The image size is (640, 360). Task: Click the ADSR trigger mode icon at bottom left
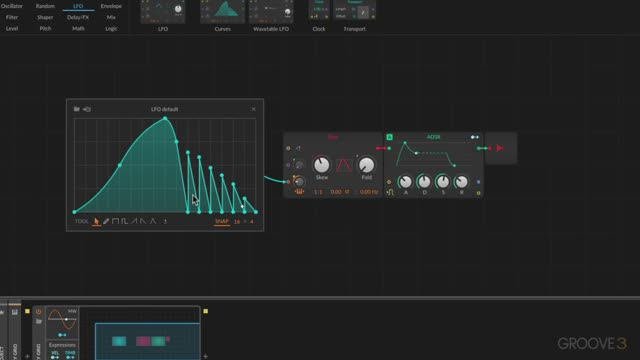pyautogui.click(x=390, y=192)
